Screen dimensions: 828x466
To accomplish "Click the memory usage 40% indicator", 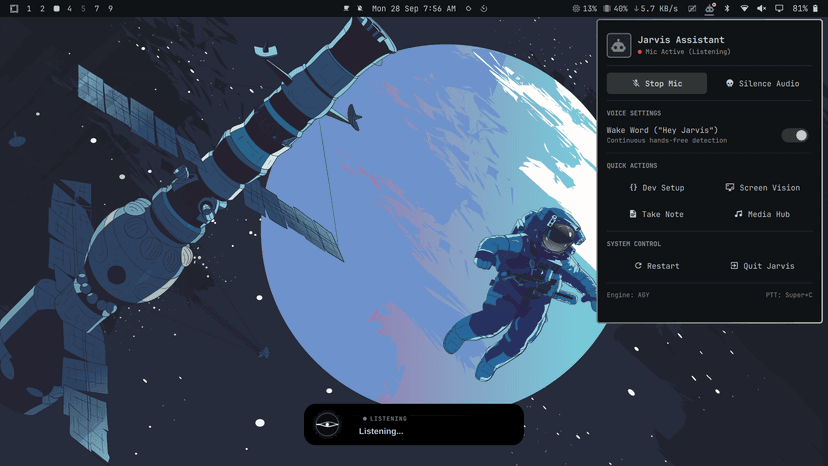I will tap(615, 8).
